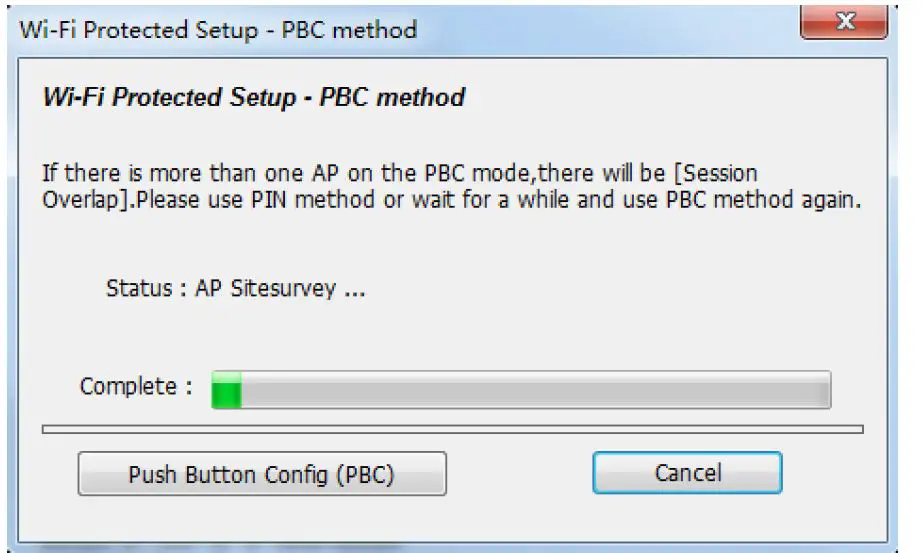Click the green filled portion of progress bar
The width and height of the screenshot is (923, 553).
point(226,390)
